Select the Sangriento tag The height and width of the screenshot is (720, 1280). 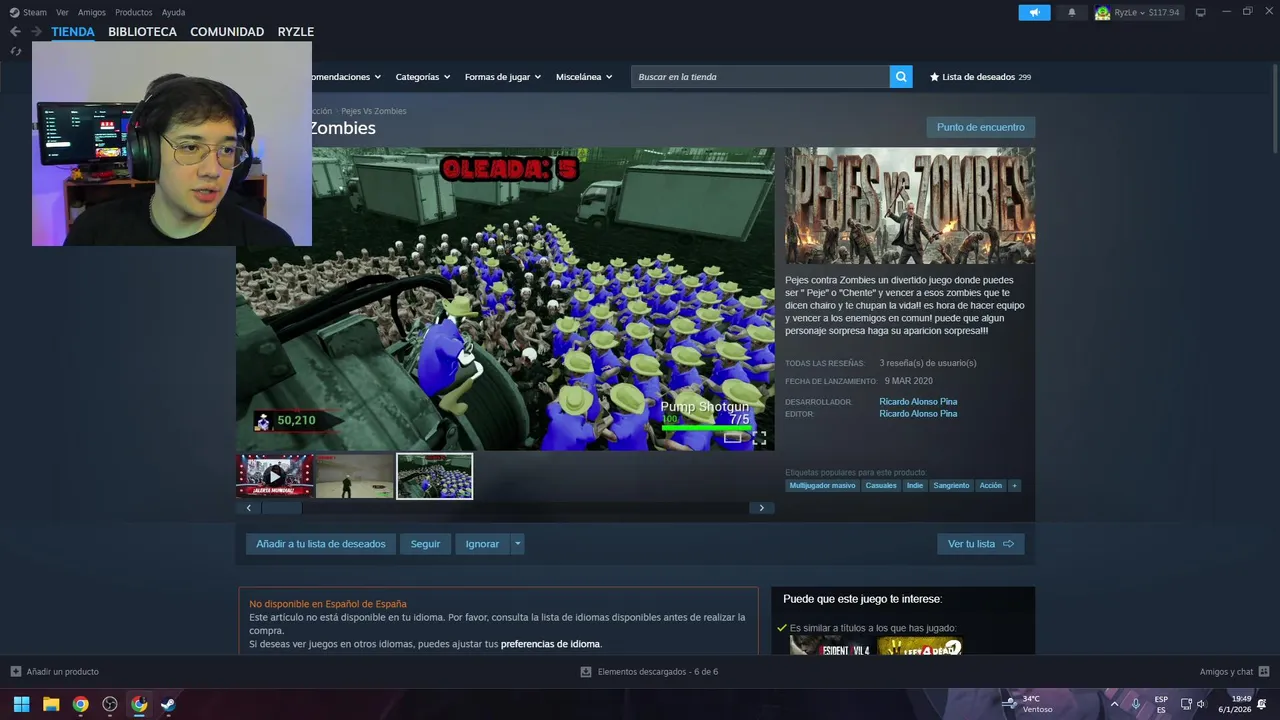951,485
